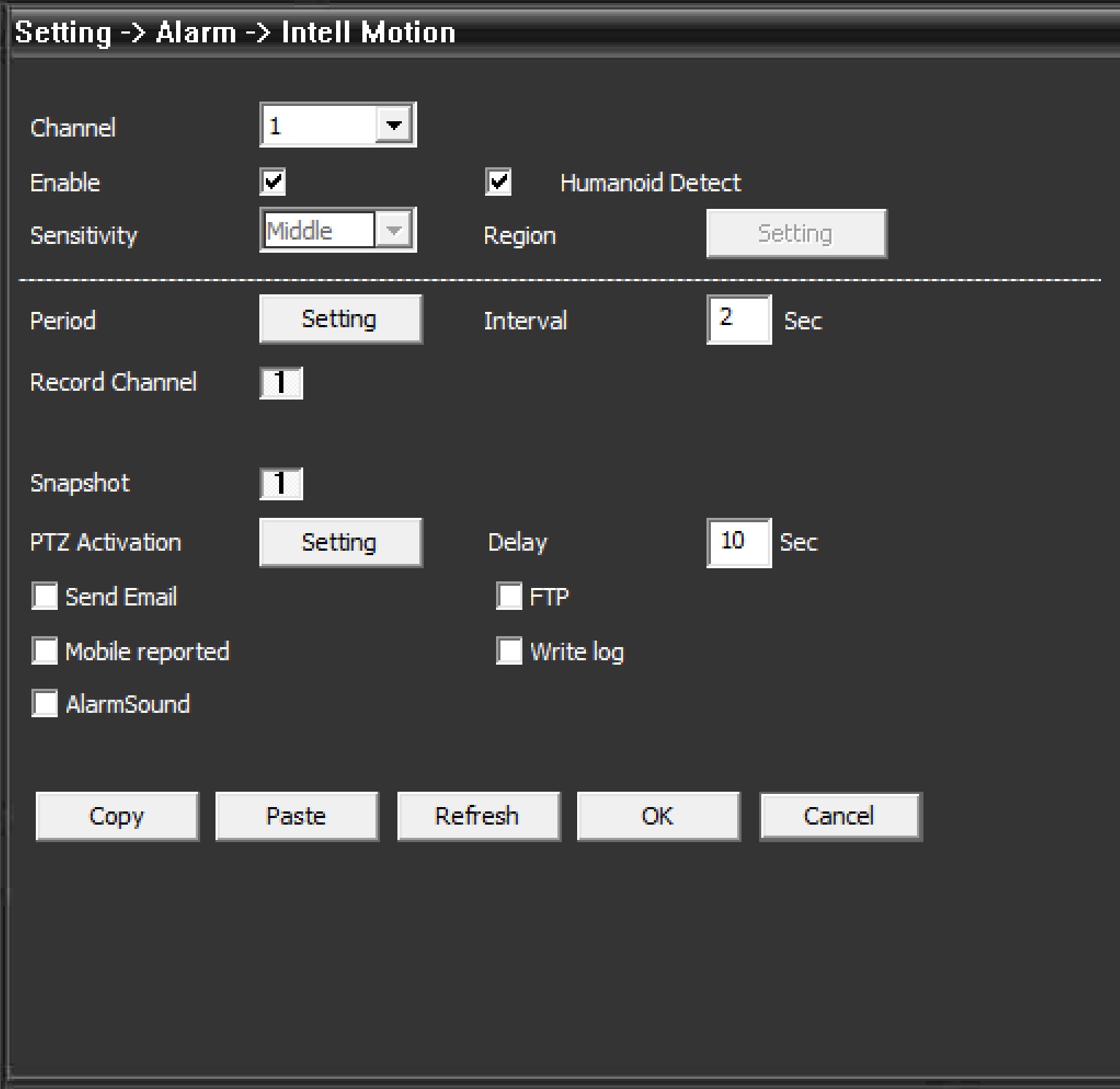Click the Delay seconds input field
Screen dimensions: 1120x1089
pyautogui.click(x=738, y=543)
